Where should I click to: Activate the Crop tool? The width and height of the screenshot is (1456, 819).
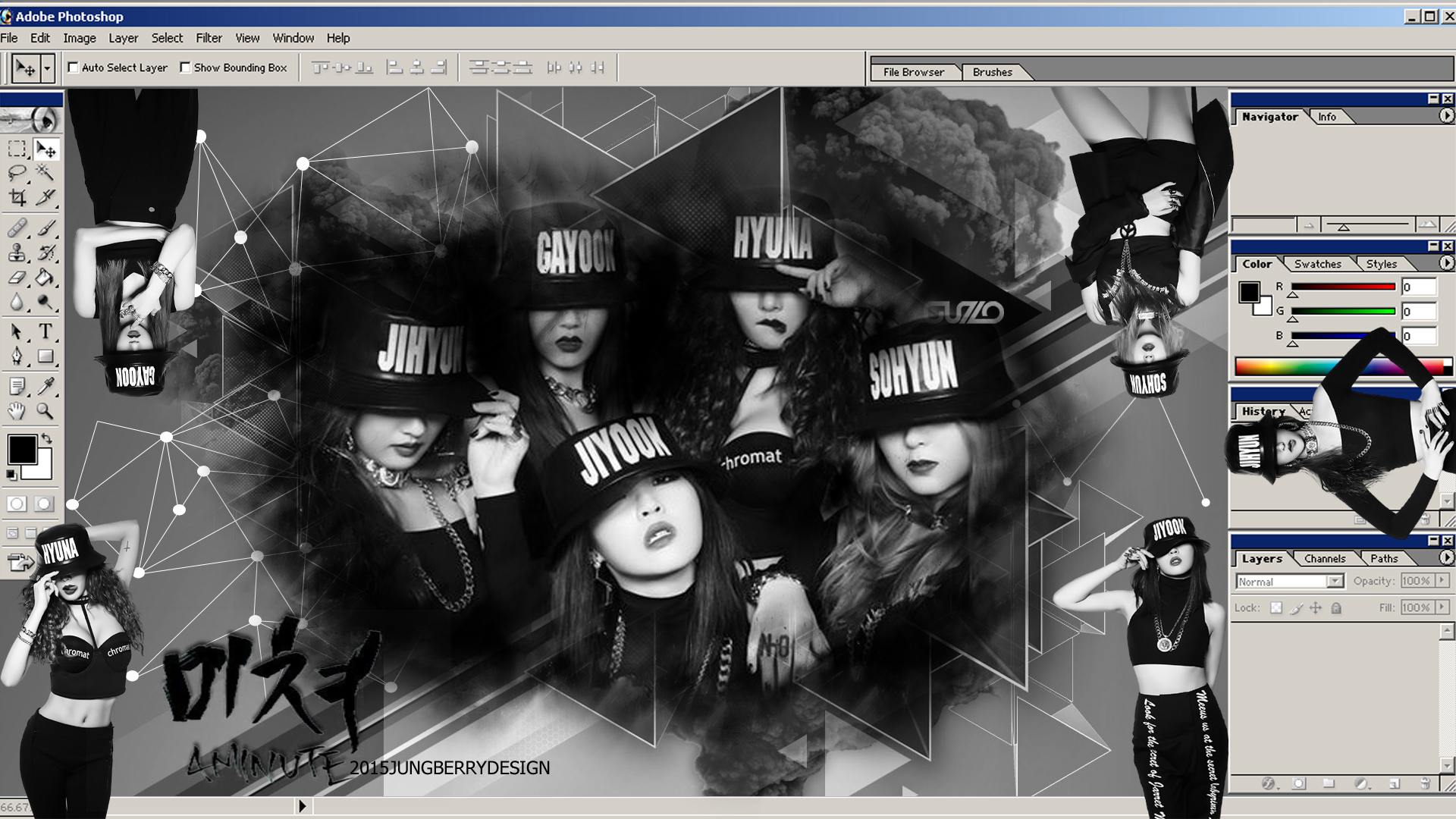click(17, 199)
